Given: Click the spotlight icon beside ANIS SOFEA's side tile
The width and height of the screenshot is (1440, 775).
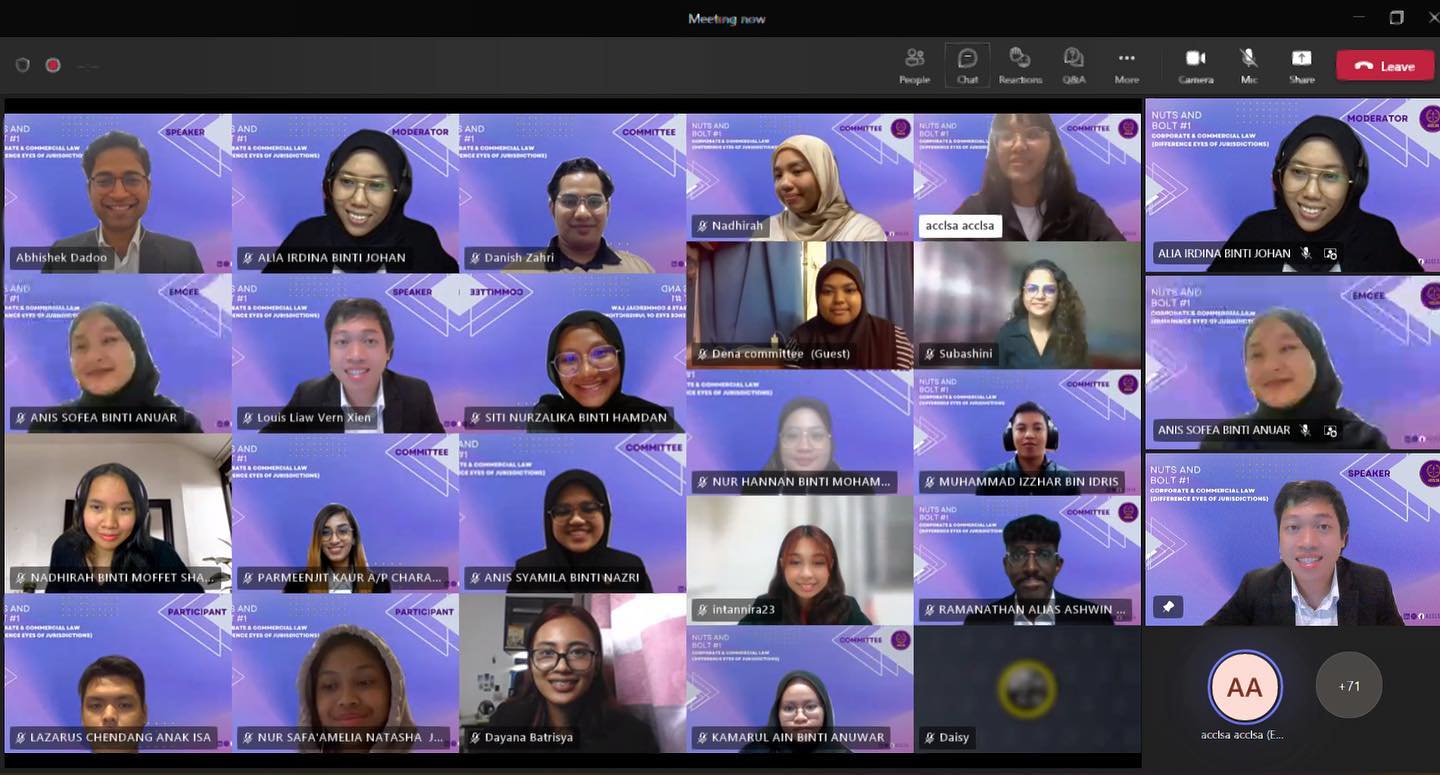Looking at the screenshot, I should [1330, 431].
